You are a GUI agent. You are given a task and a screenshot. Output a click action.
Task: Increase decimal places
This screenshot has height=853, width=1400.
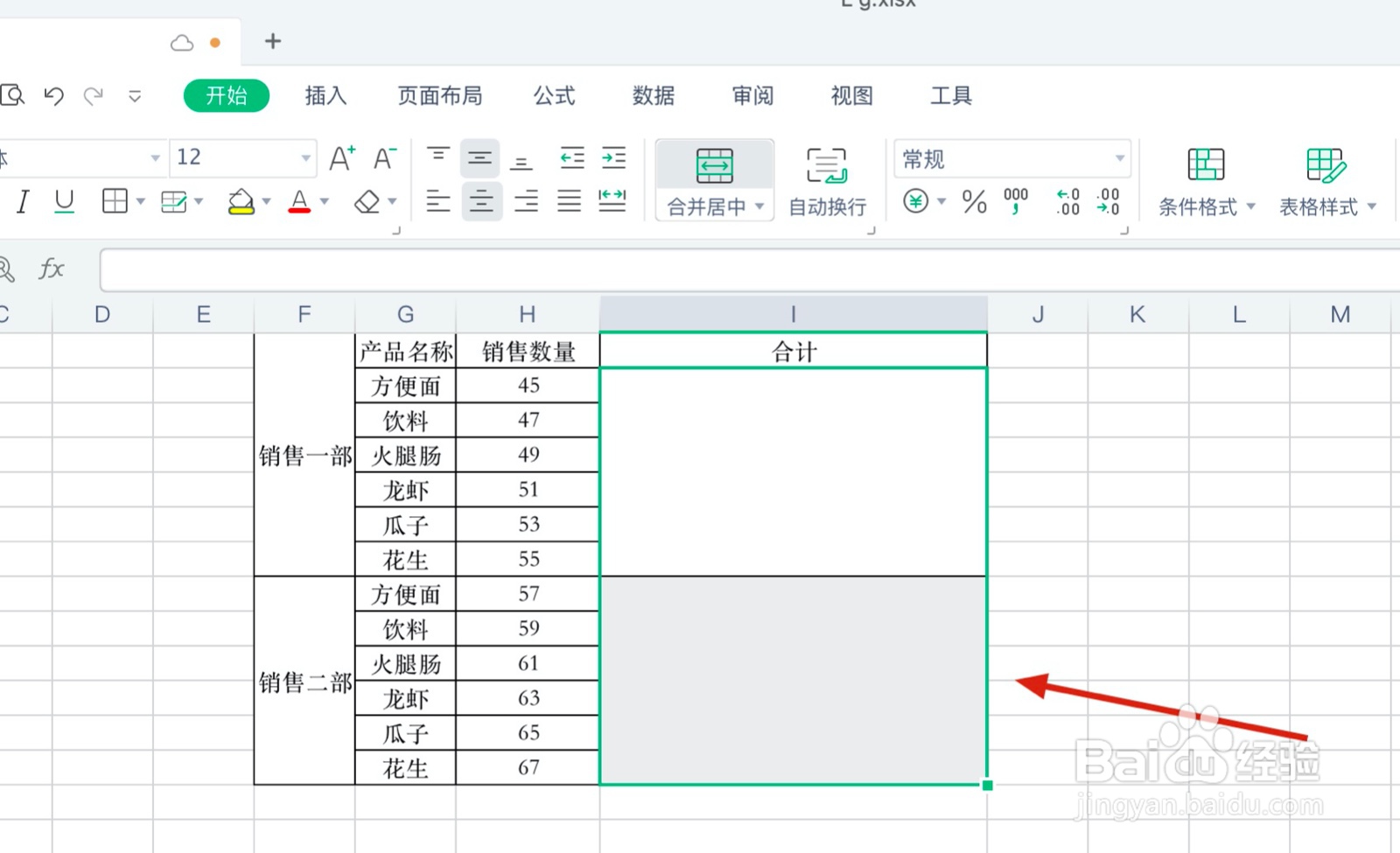1067,202
